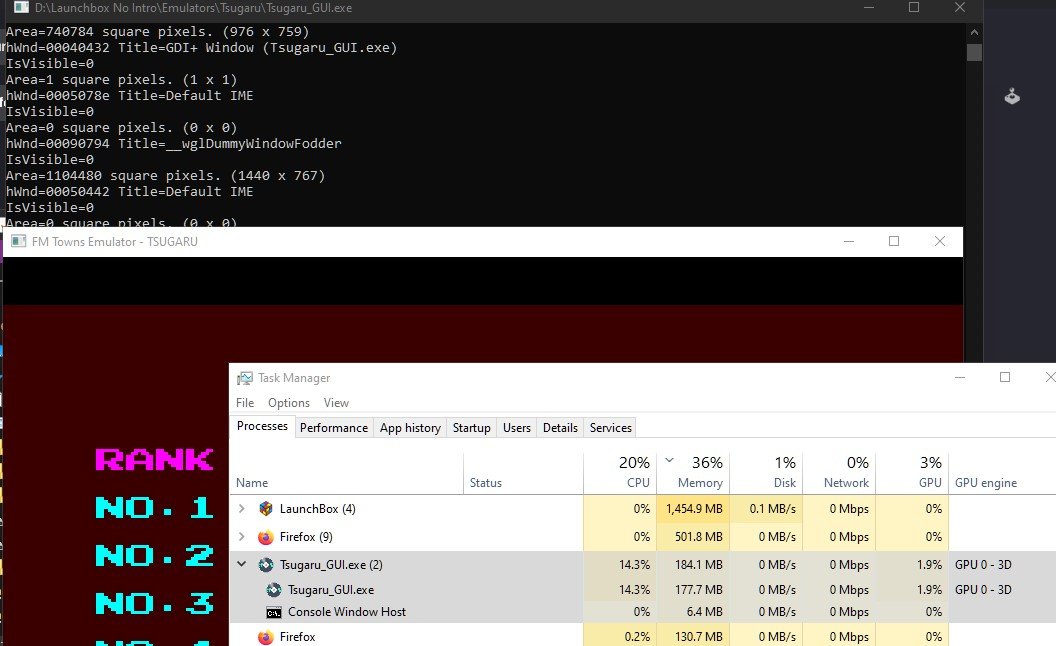Click the sort arrow above the Memory column
Image resolution: width=1056 pixels, height=646 pixels.
tap(669, 461)
